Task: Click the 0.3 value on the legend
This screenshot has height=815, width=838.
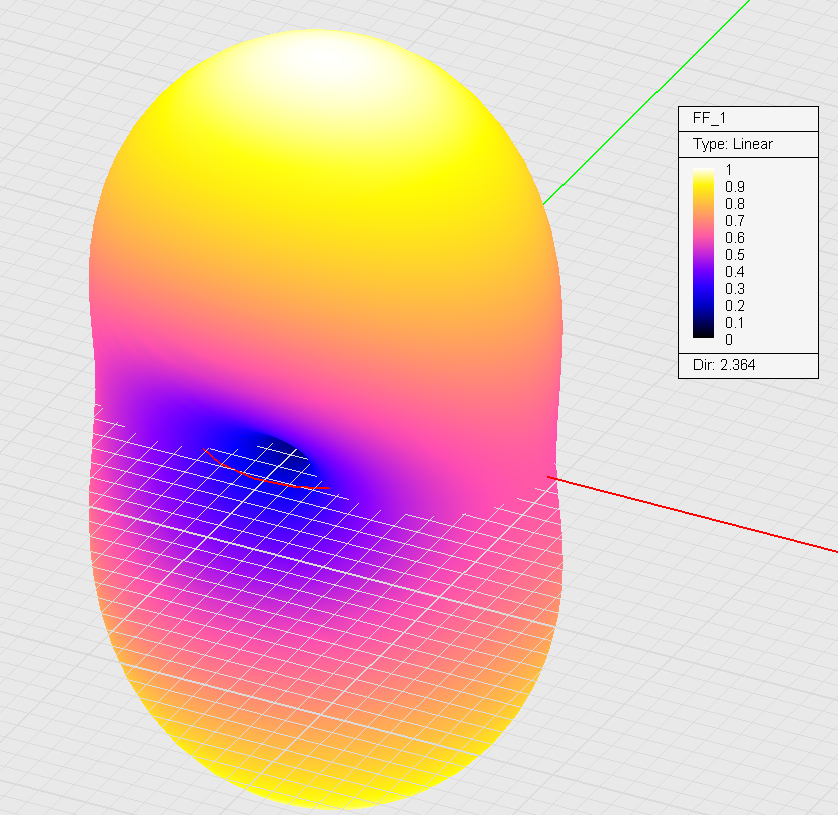Action: click(x=735, y=289)
